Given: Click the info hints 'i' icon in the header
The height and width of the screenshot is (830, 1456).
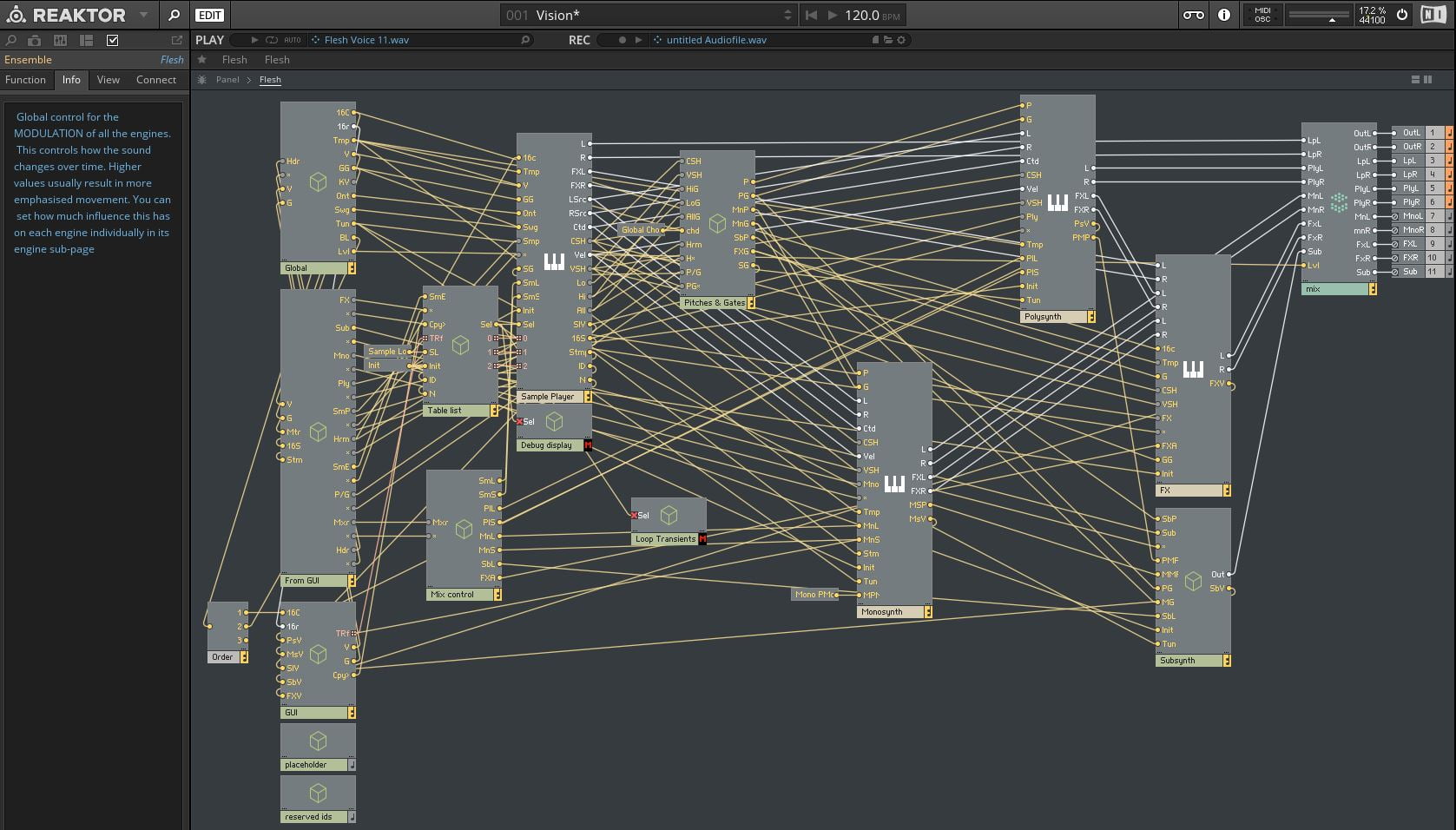Looking at the screenshot, I should click(1224, 15).
